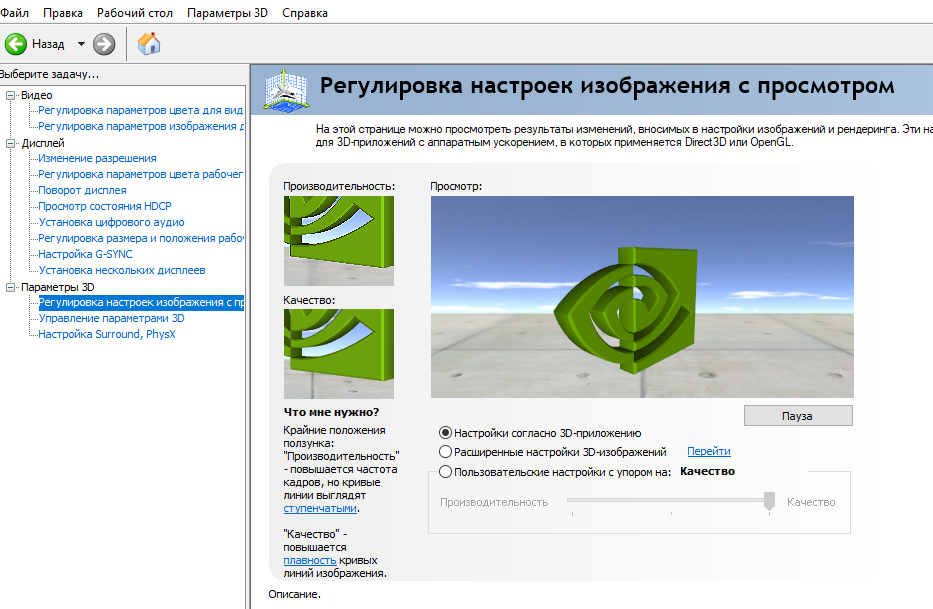This screenshot has height=609, width=933.
Task: Select 'Настройки согласно 3D-приложению' radio button
Action: click(446, 433)
